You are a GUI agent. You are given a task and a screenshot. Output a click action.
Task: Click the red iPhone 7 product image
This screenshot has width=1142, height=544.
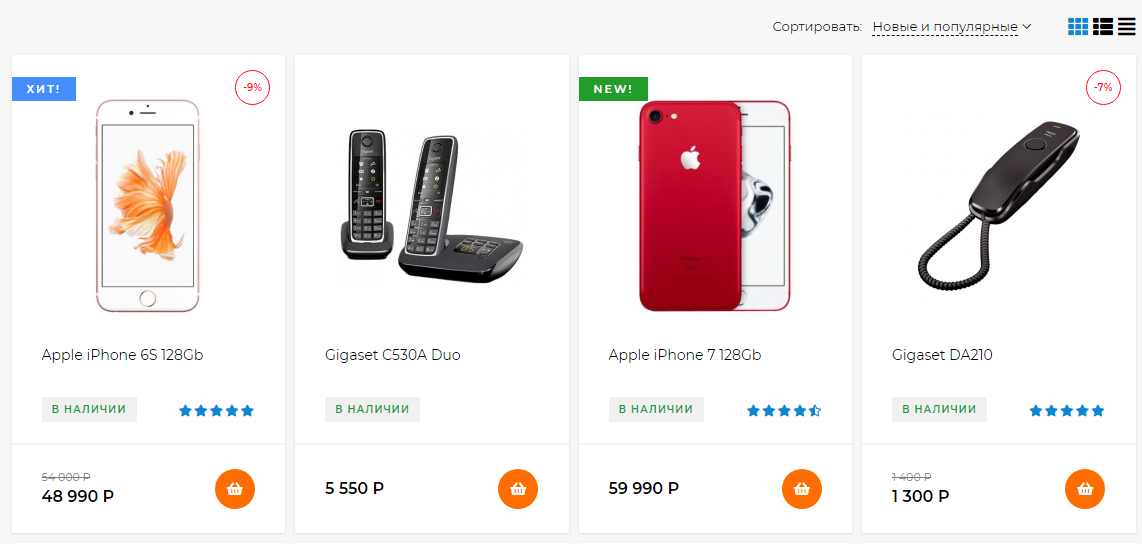click(x=714, y=205)
